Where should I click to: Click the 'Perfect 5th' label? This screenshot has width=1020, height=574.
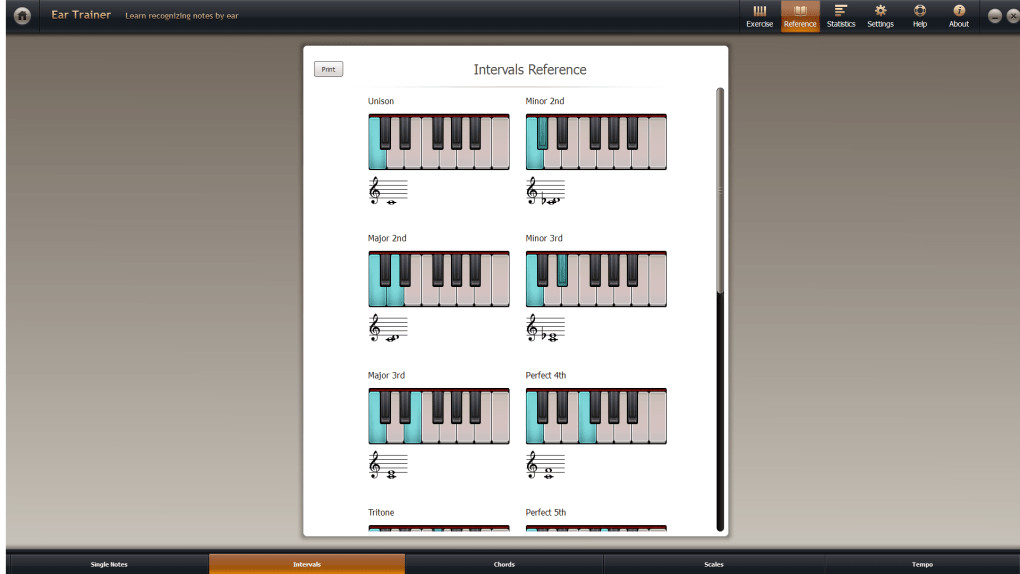click(546, 513)
